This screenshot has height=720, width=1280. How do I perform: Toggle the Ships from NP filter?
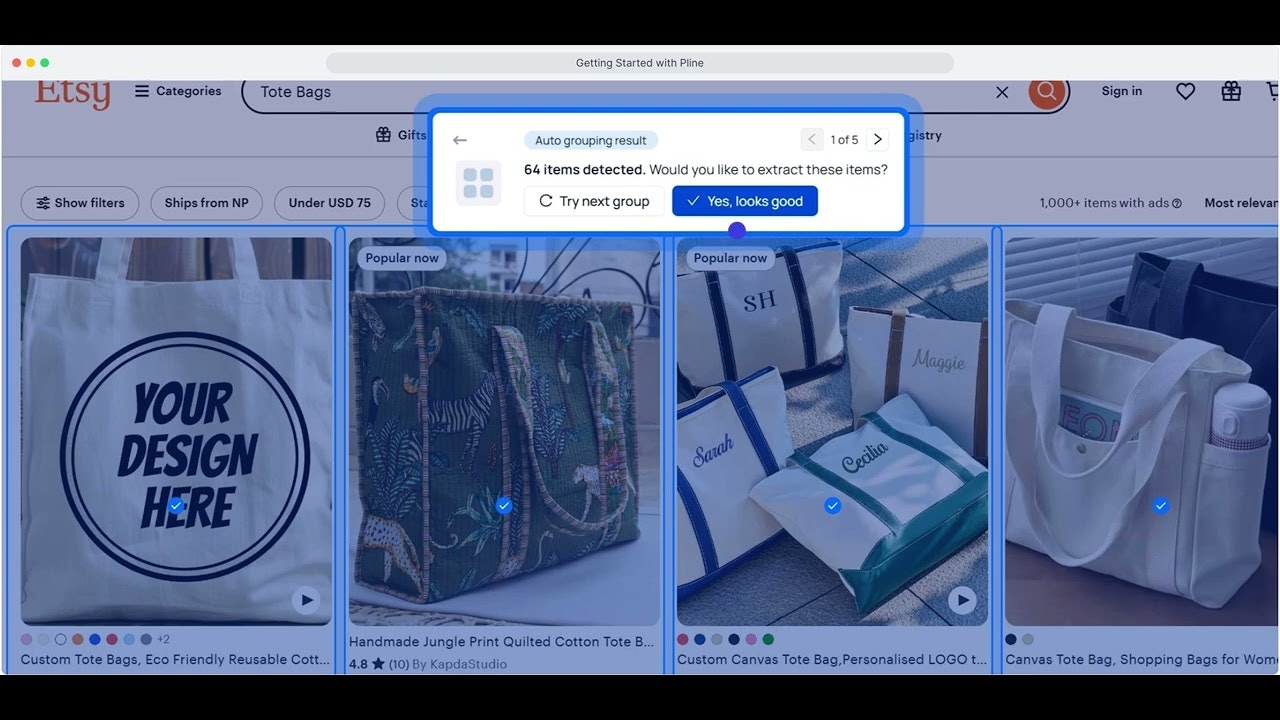[207, 203]
